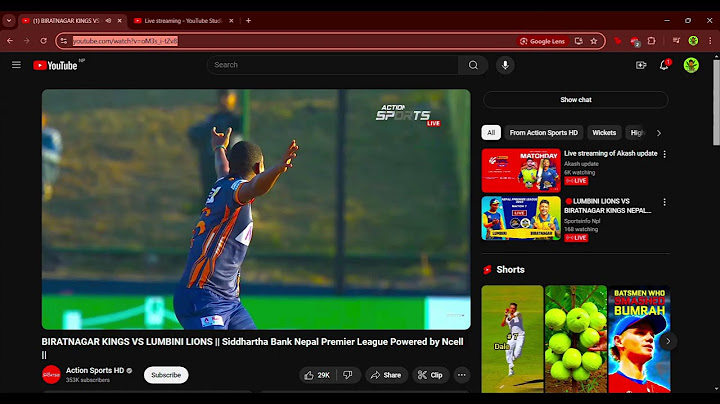Open the red extension icon with badge
This screenshot has width=720, height=404.
pyautogui.click(x=635, y=41)
